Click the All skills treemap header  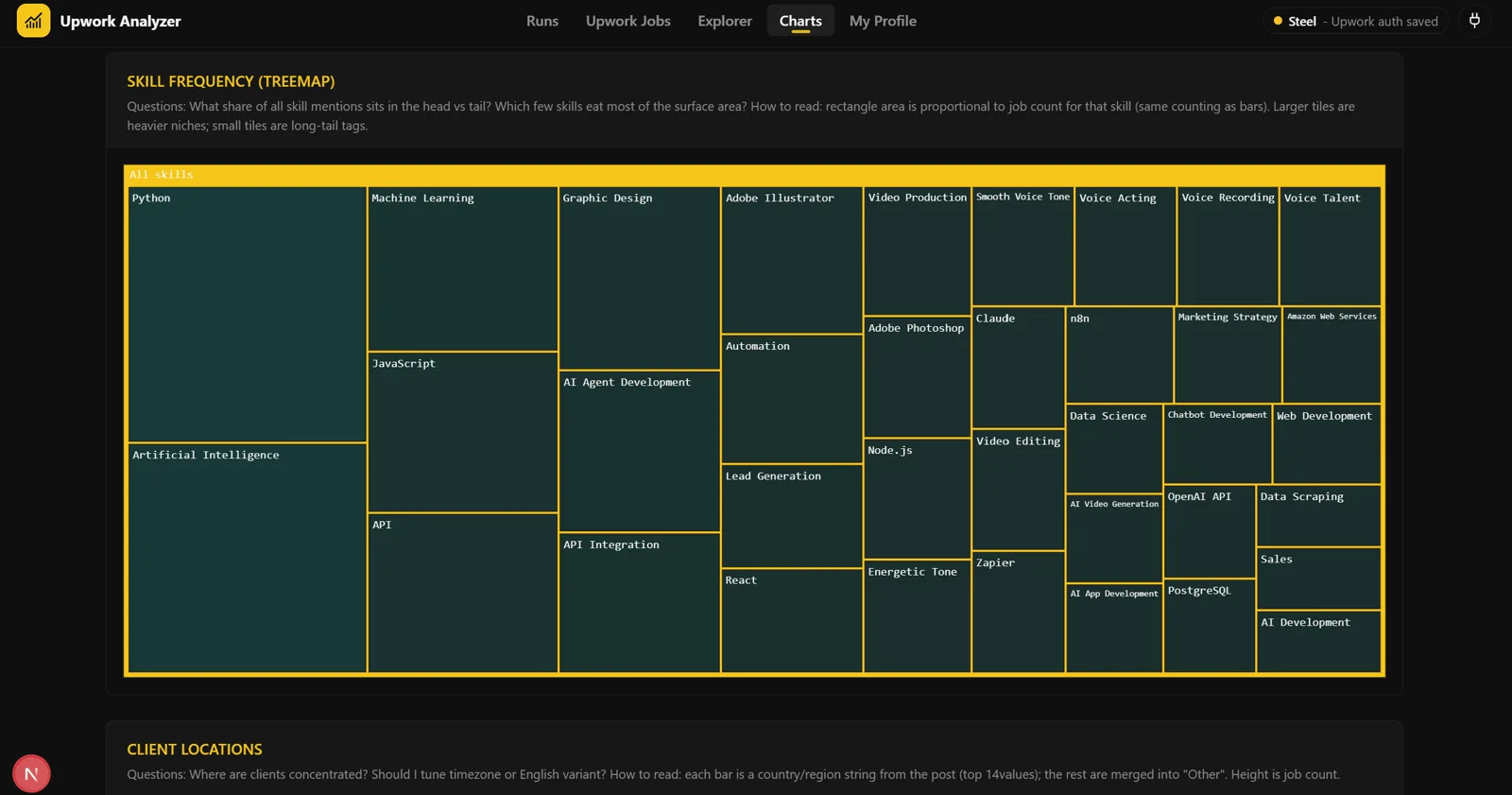coord(754,175)
